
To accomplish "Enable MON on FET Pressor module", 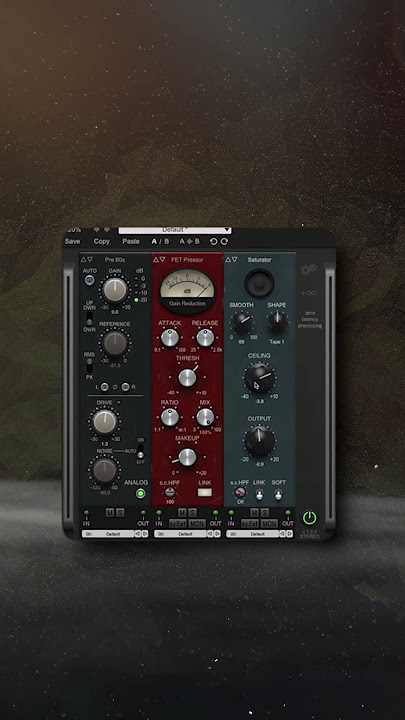I will (x=197, y=523).
